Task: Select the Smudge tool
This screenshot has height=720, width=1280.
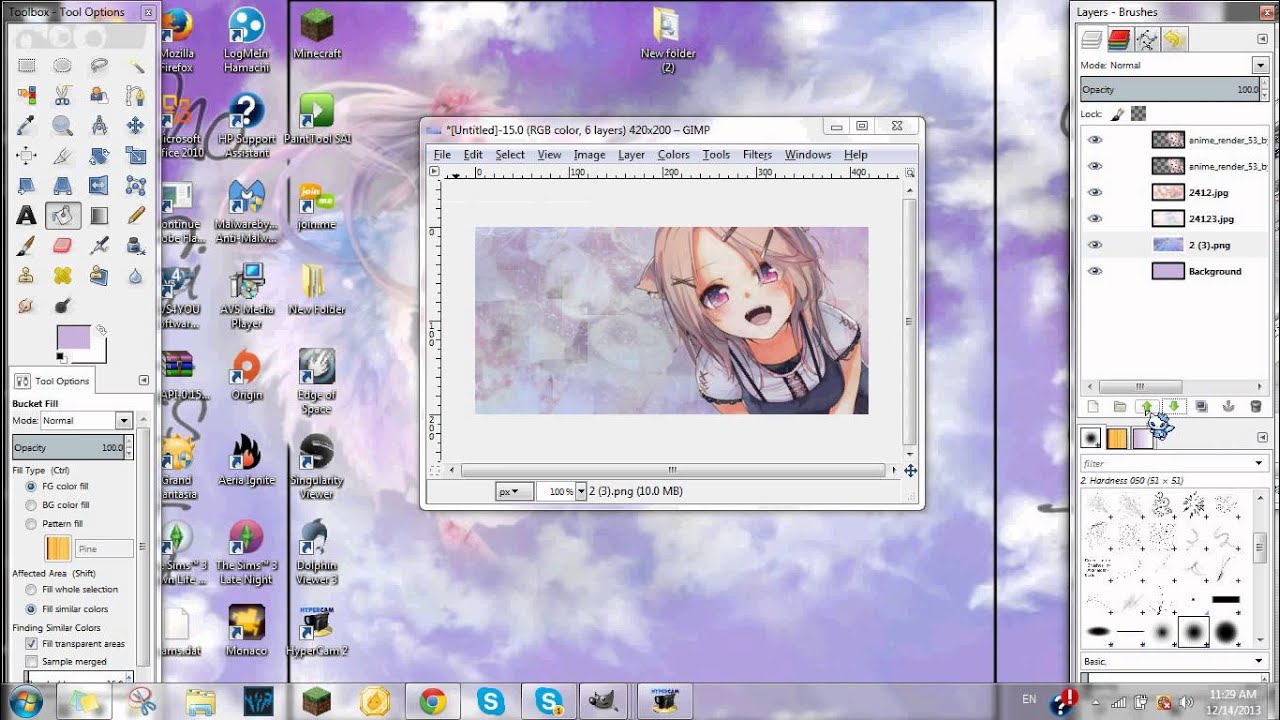Action: tap(26, 305)
